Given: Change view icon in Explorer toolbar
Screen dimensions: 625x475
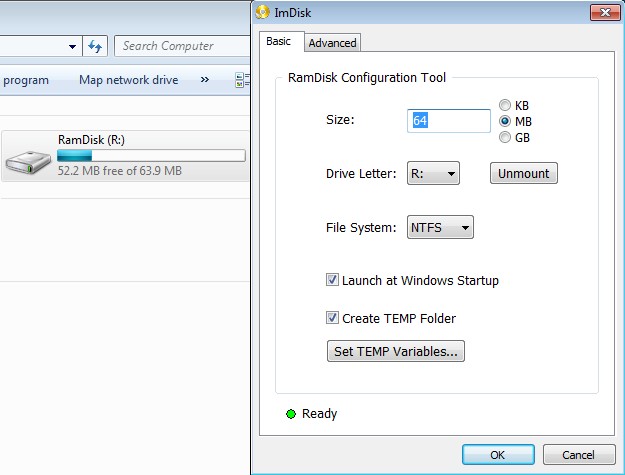Looking at the screenshot, I should pos(242,80).
